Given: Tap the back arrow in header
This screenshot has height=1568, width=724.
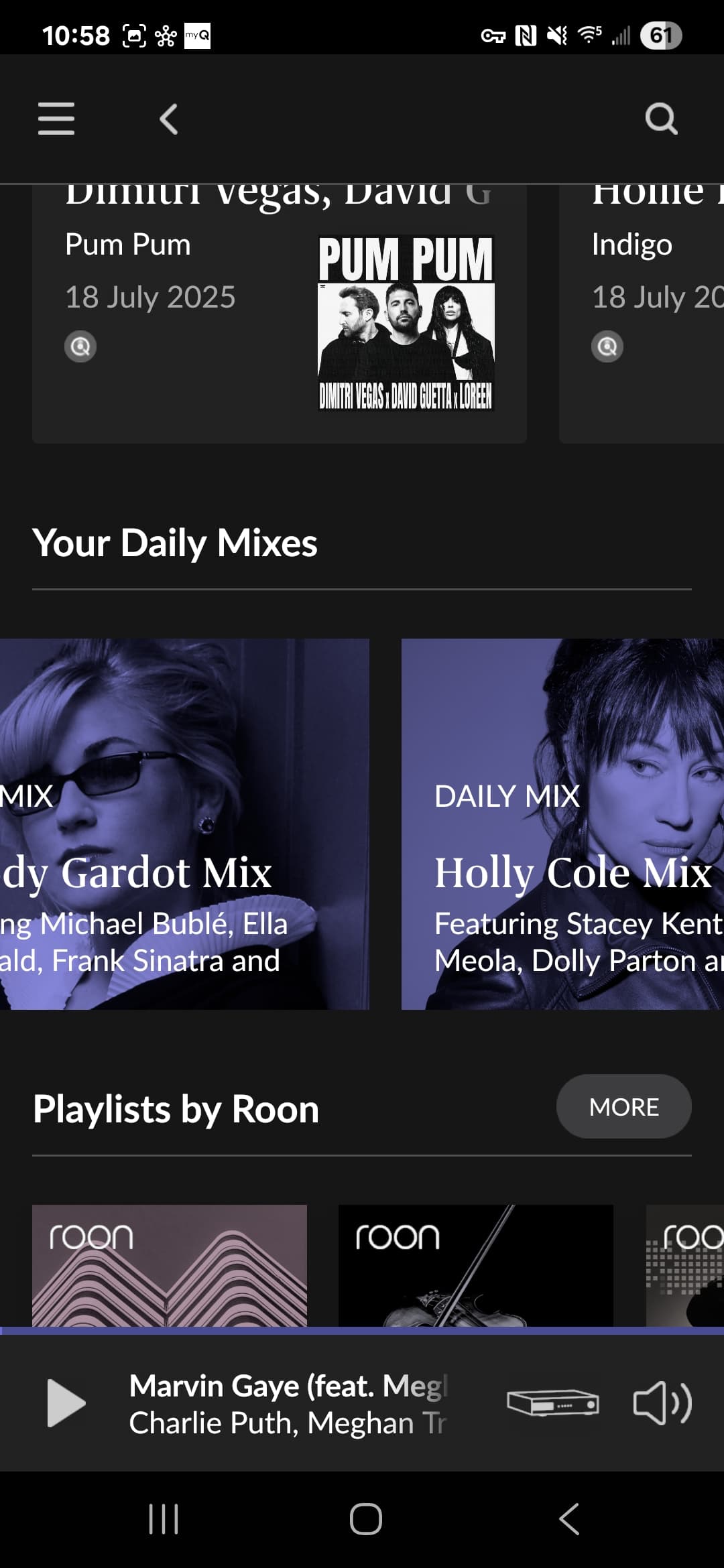Looking at the screenshot, I should tap(169, 119).
